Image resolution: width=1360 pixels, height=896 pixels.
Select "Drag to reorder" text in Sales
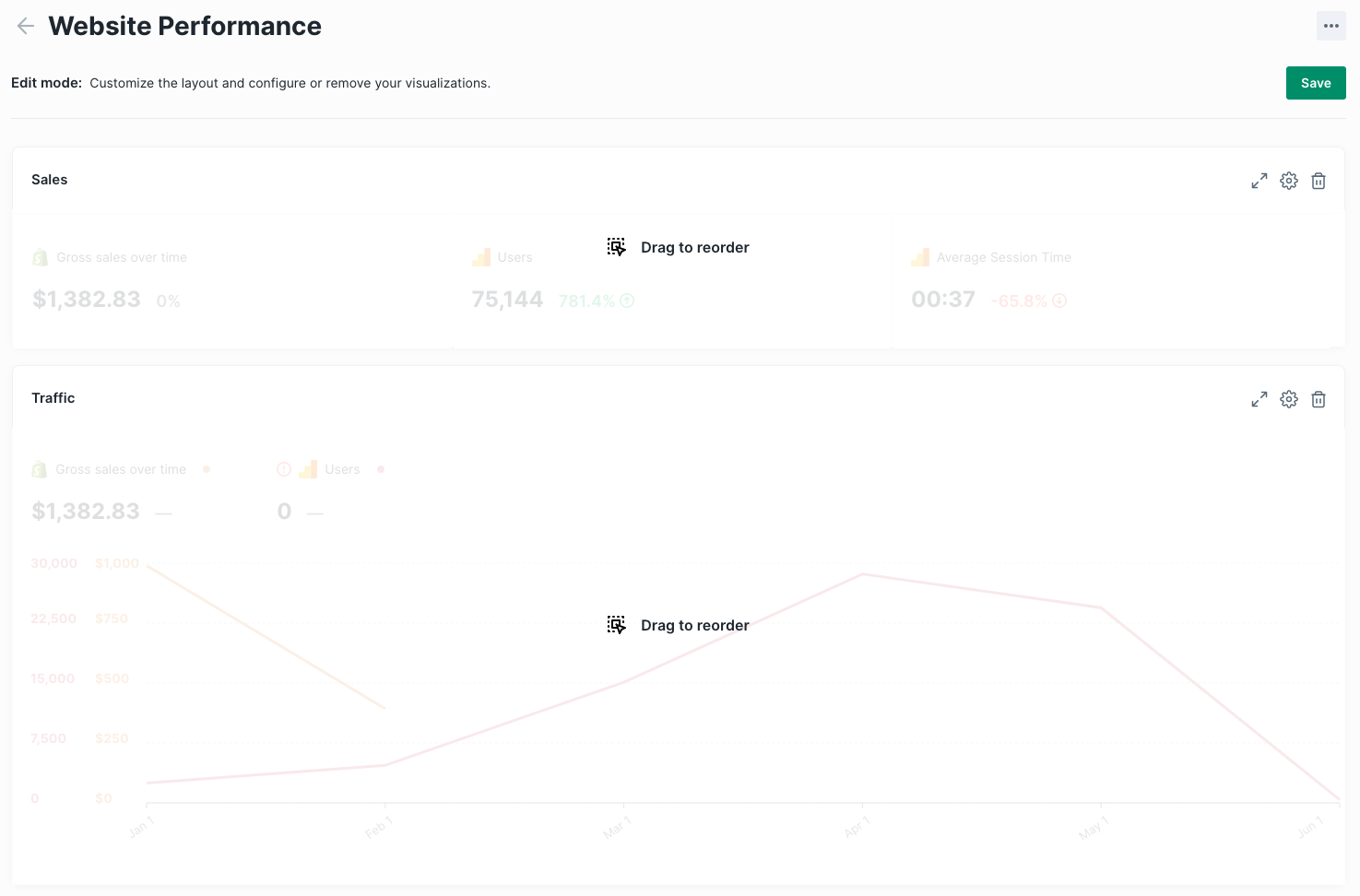(694, 247)
